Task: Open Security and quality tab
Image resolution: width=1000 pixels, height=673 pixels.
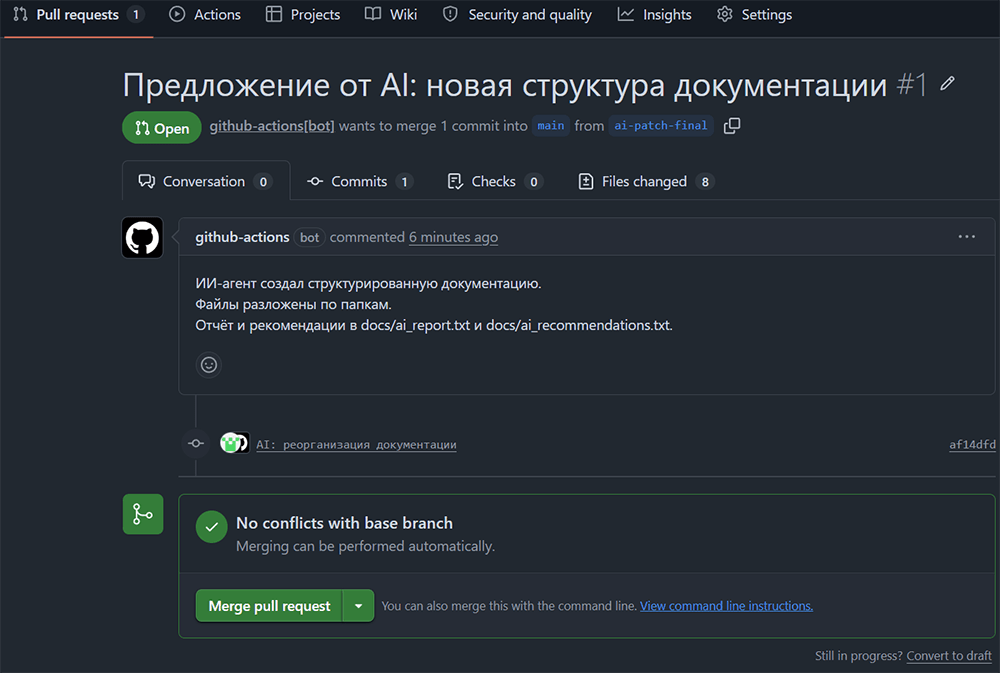Action: pos(517,15)
